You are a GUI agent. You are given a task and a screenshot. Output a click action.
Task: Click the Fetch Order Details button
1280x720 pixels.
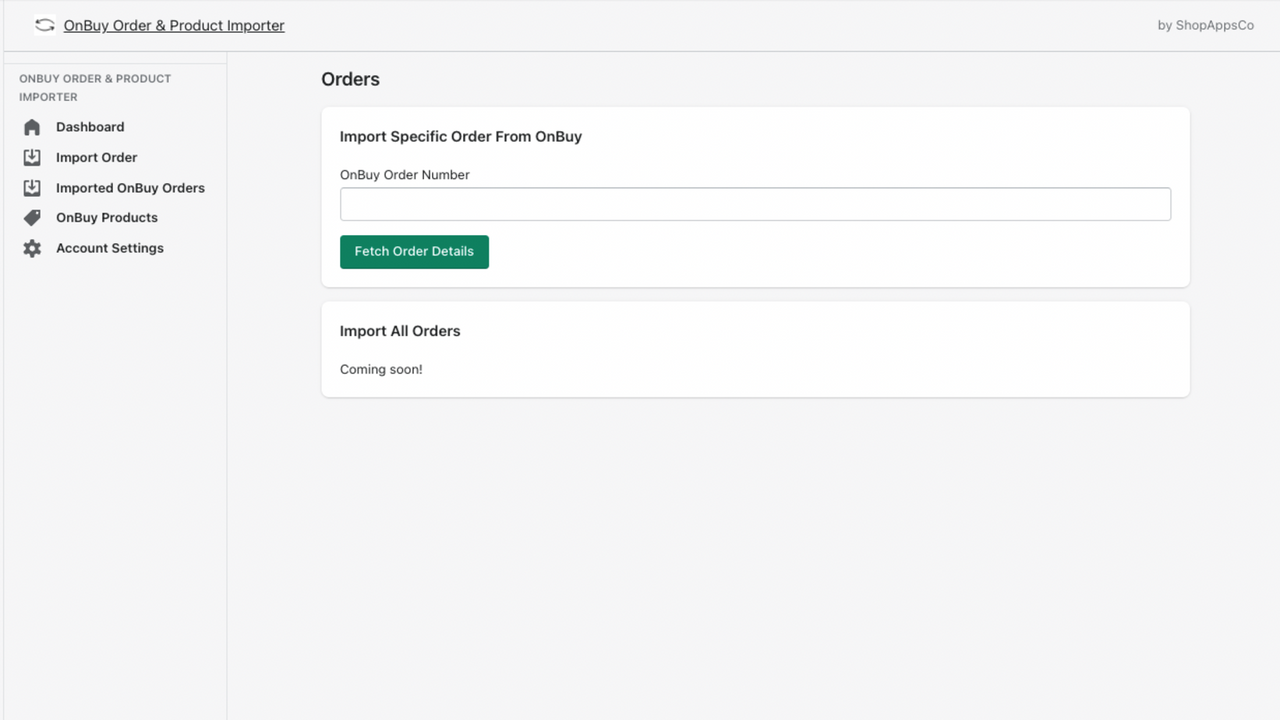tap(414, 252)
